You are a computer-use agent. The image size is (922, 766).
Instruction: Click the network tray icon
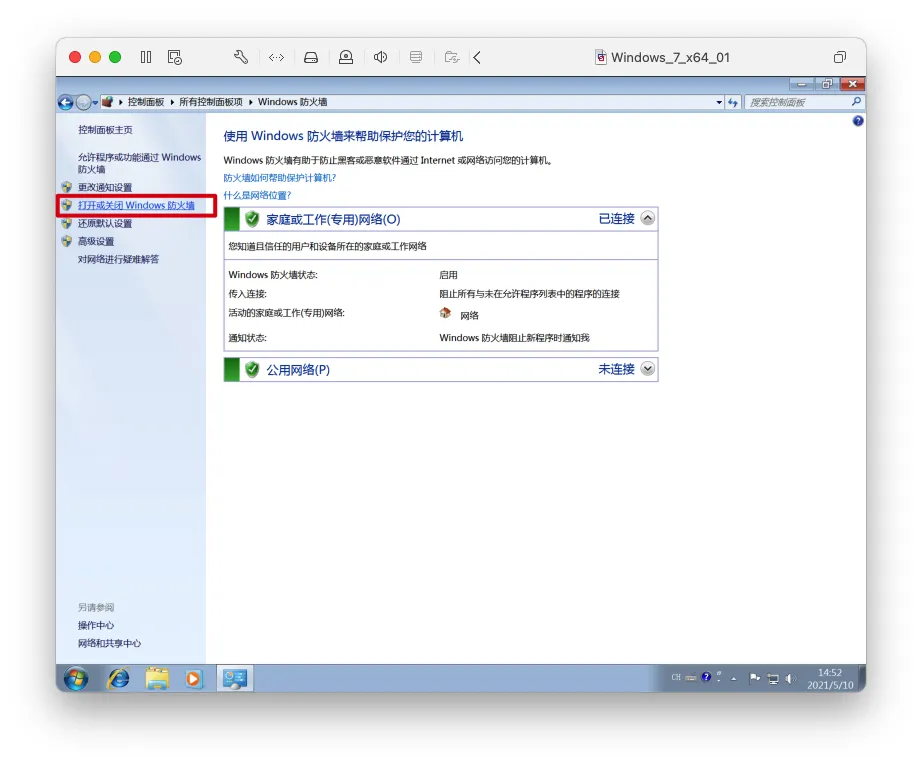[773, 679]
